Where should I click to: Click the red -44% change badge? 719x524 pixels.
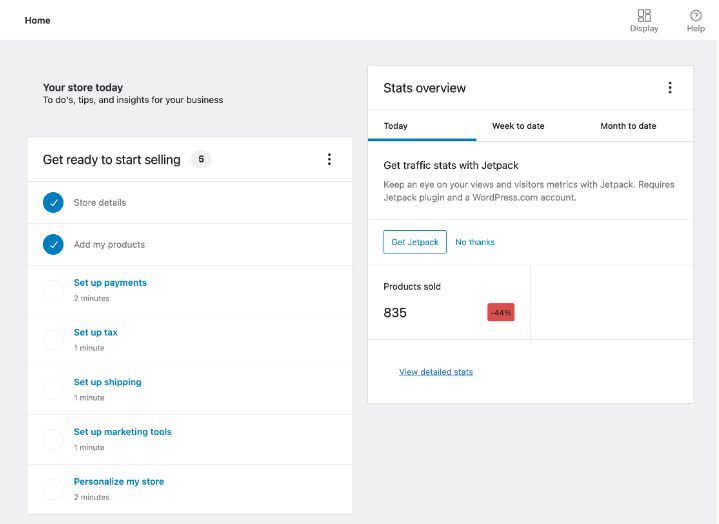pos(501,313)
